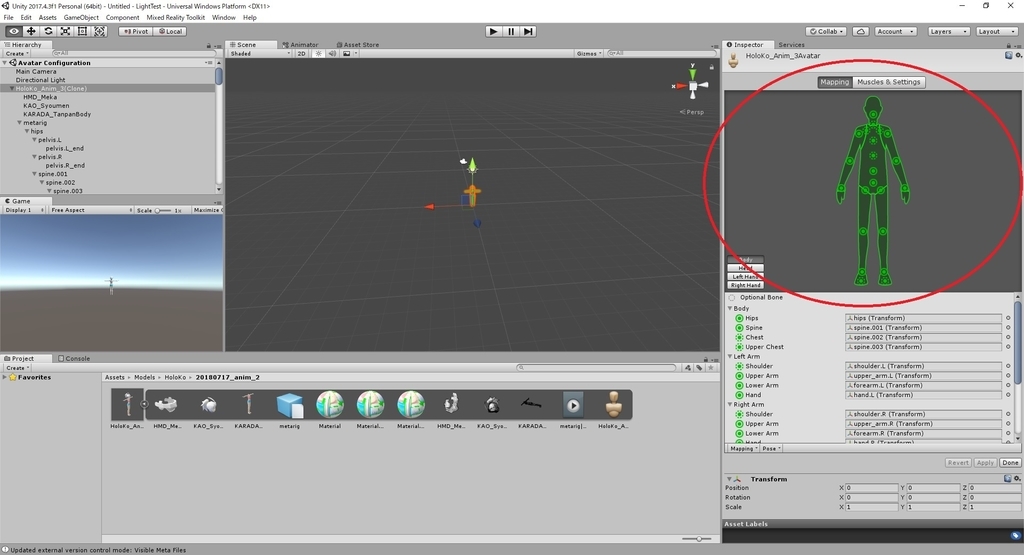Open the Gizmos dropdown

[589, 54]
